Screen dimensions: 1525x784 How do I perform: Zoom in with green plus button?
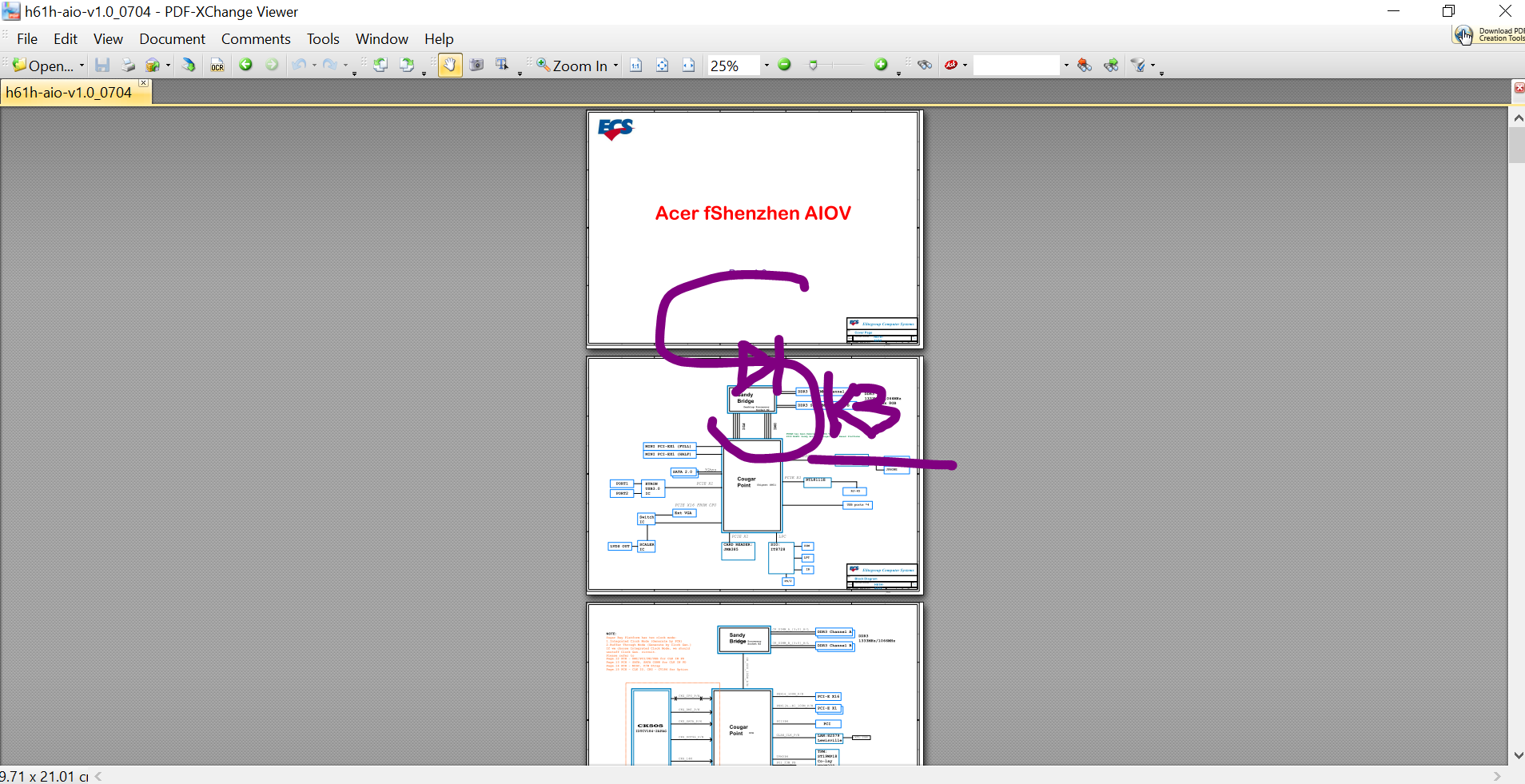tap(881, 65)
